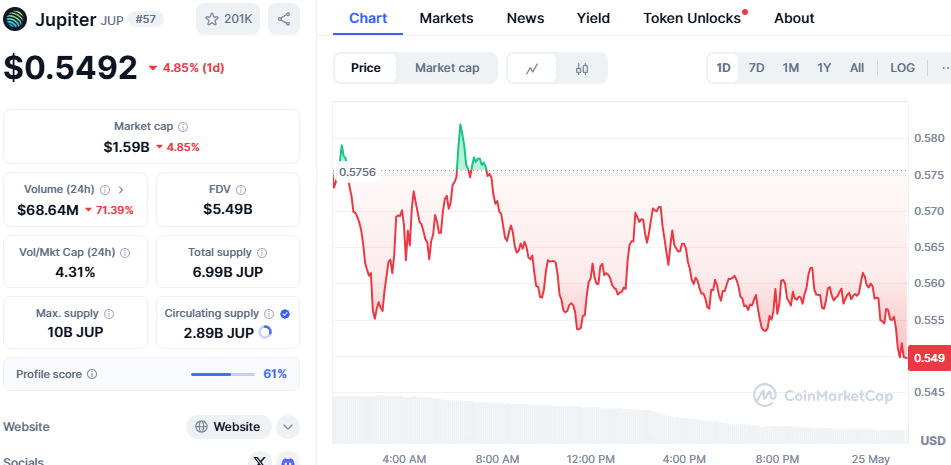
Task: Click the USD currency label on chart
Action: [x=933, y=441]
